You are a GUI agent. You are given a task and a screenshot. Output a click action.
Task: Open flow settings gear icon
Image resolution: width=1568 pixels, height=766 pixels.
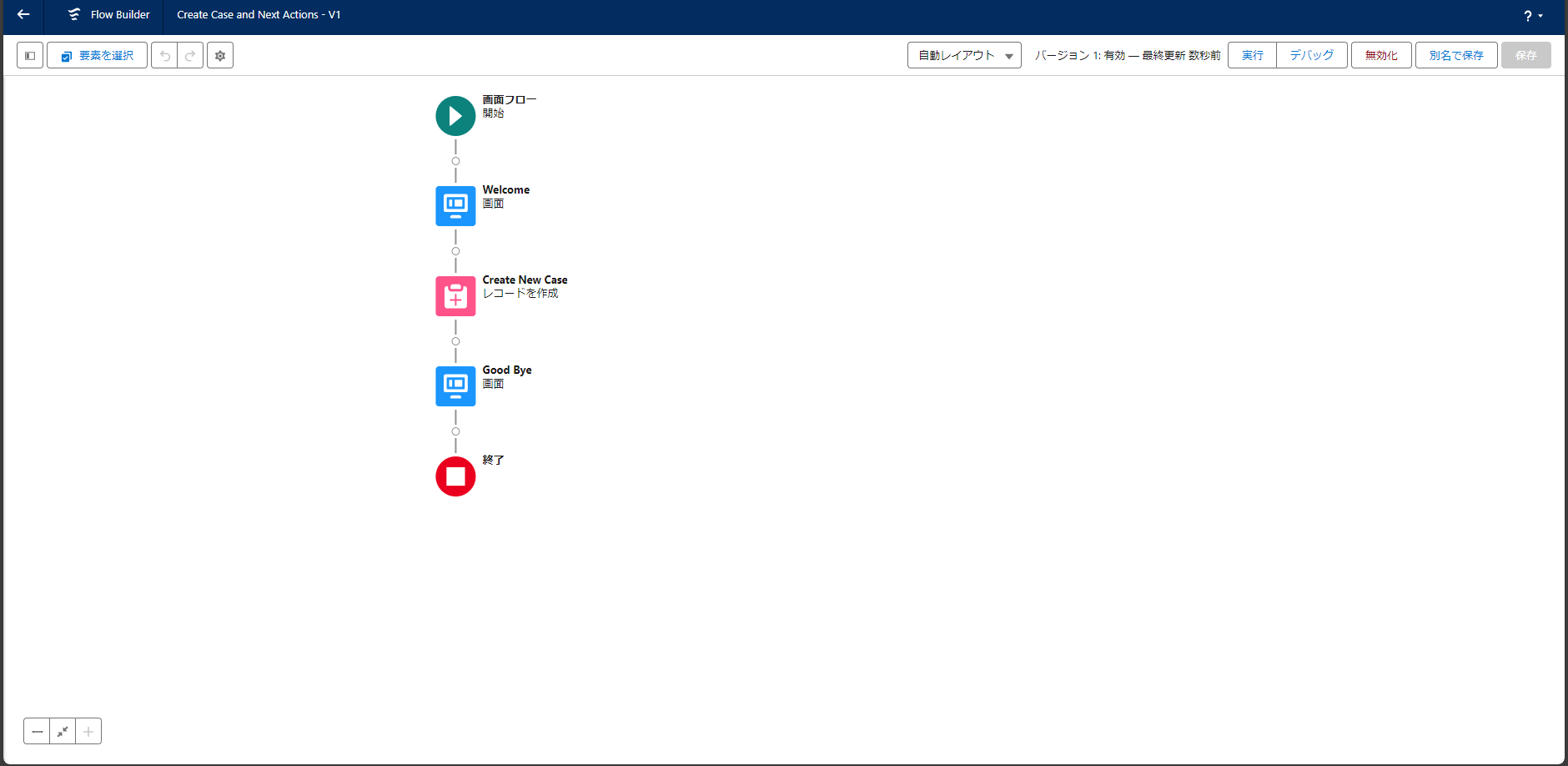tap(220, 55)
